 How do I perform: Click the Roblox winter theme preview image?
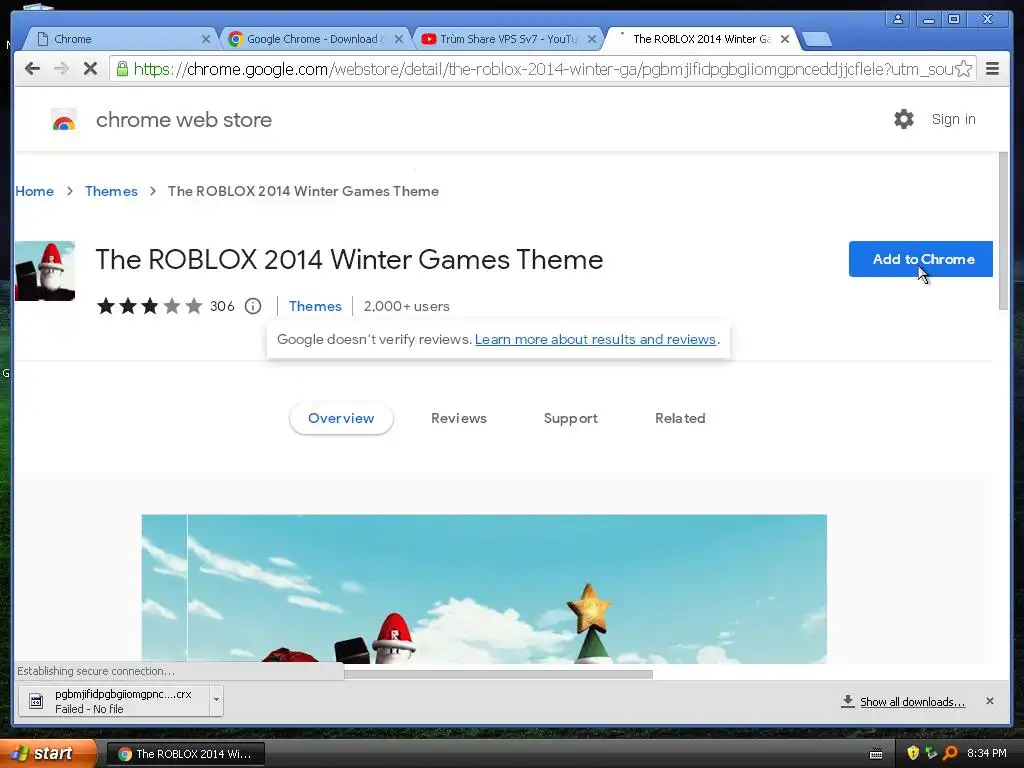tap(484, 589)
